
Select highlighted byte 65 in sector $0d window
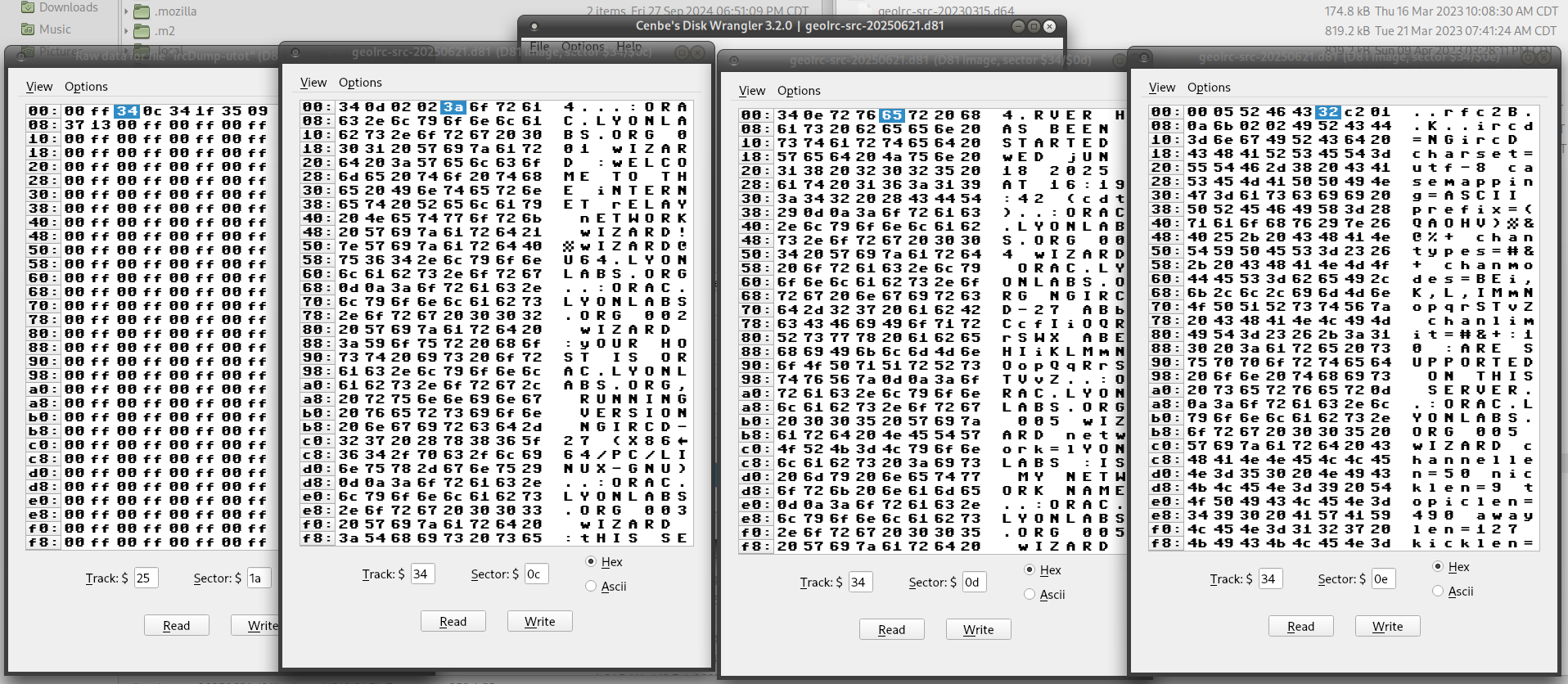point(892,115)
